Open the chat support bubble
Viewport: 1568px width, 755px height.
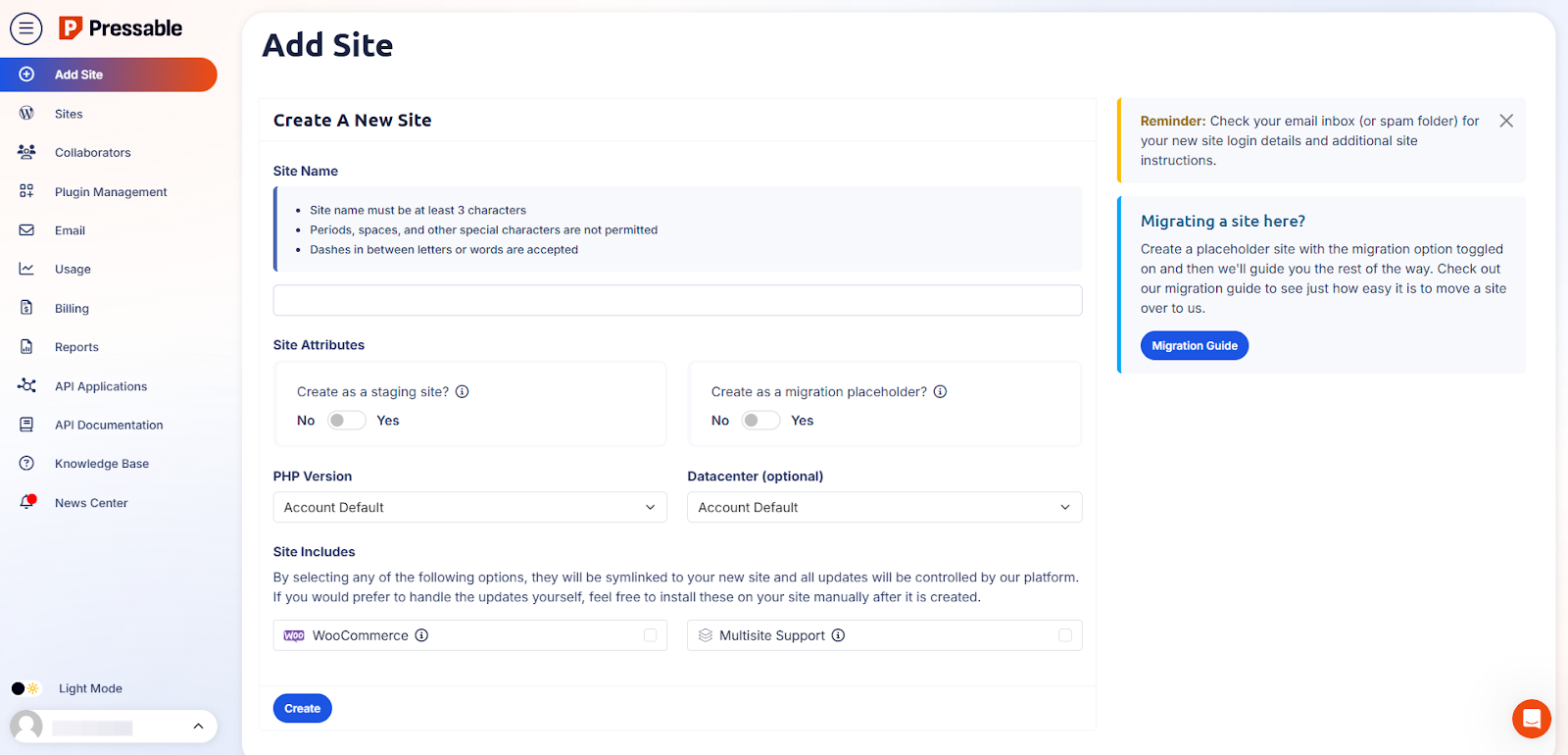(1532, 719)
